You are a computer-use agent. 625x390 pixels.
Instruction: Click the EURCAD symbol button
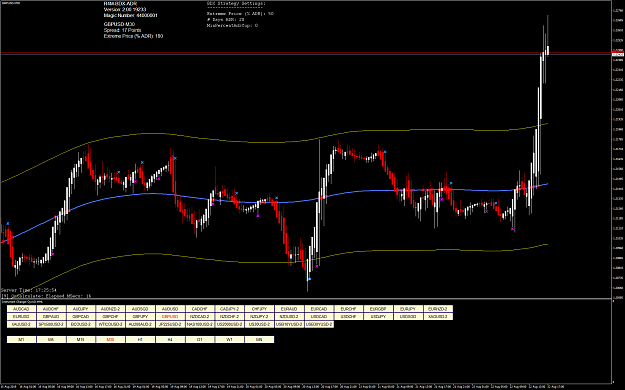click(319, 309)
